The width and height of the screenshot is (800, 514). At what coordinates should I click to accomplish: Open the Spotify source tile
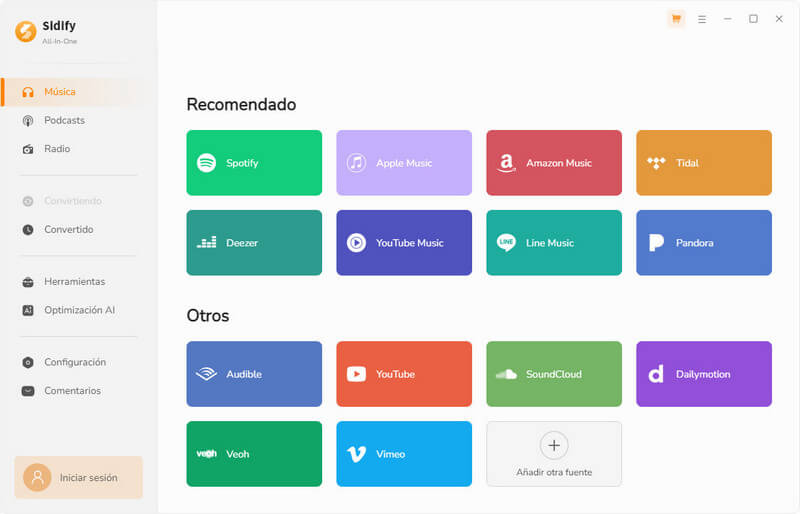(254, 163)
